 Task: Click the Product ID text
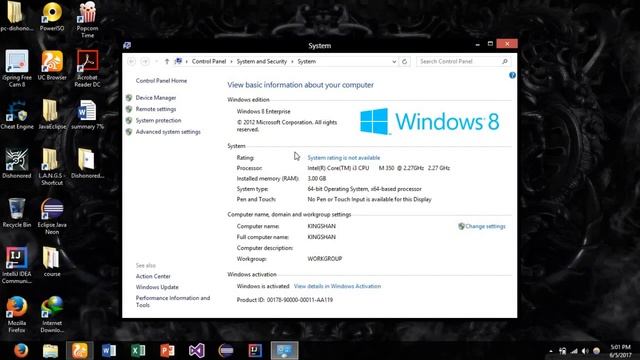pyautogui.click(x=285, y=300)
